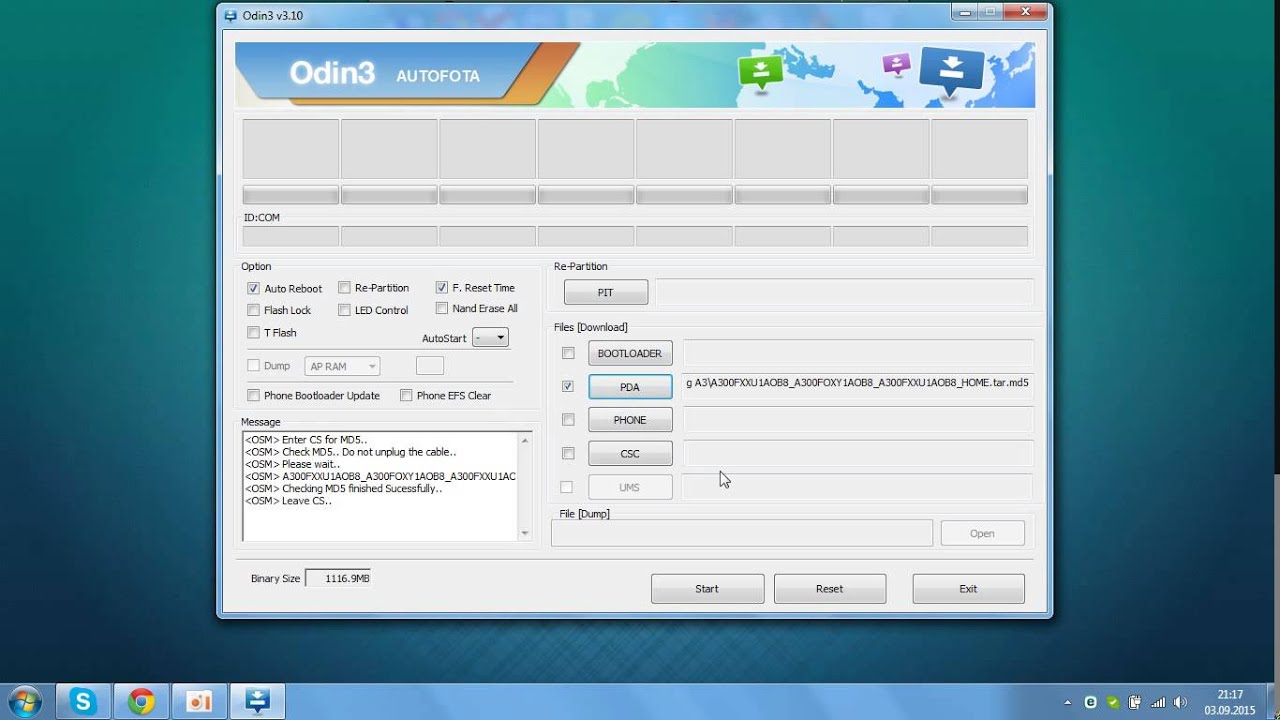Untick the PDA file checkbox
The width and height of the screenshot is (1280, 720).
568,386
